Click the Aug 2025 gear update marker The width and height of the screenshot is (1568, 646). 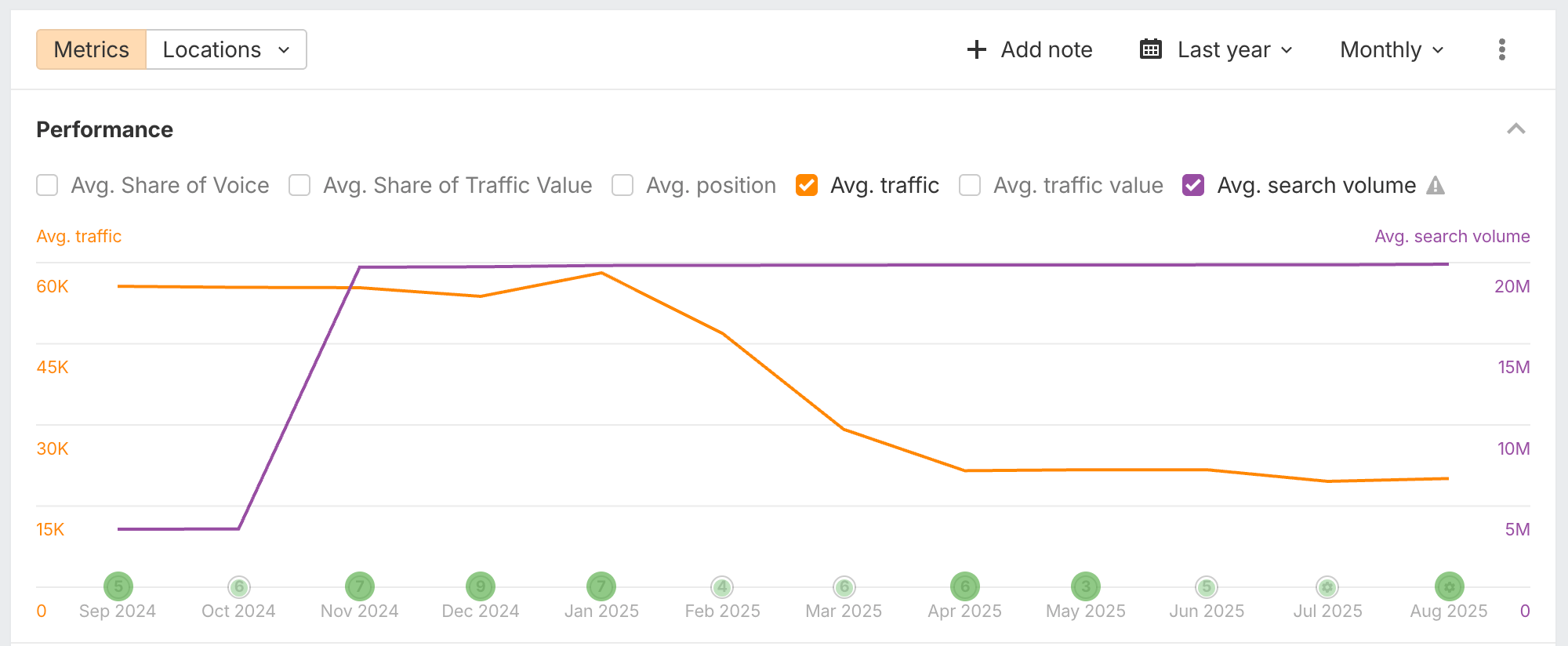point(1449,586)
